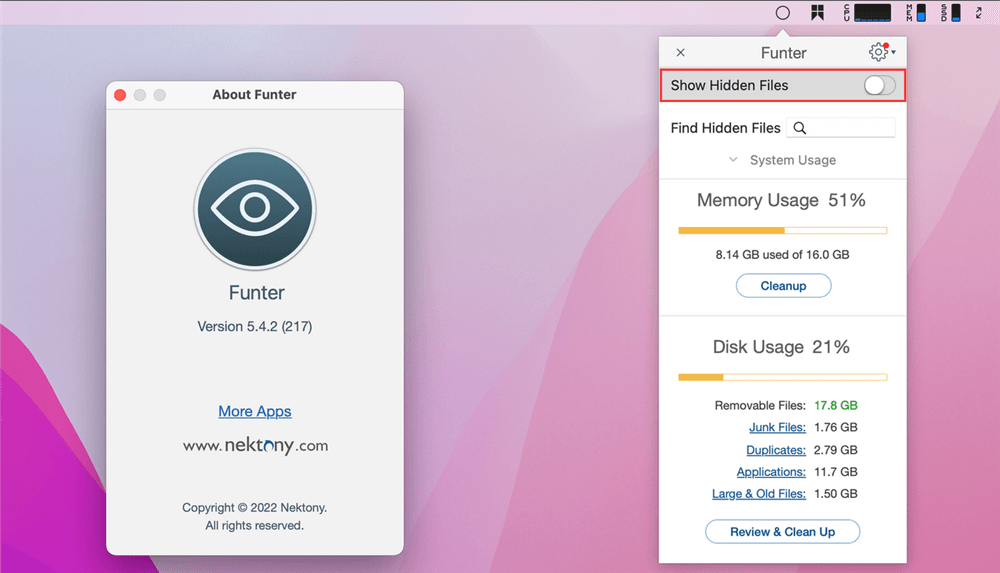This screenshot has width=1000, height=573.
Task: Enable the Show Hidden Files switch
Action: (879, 86)
